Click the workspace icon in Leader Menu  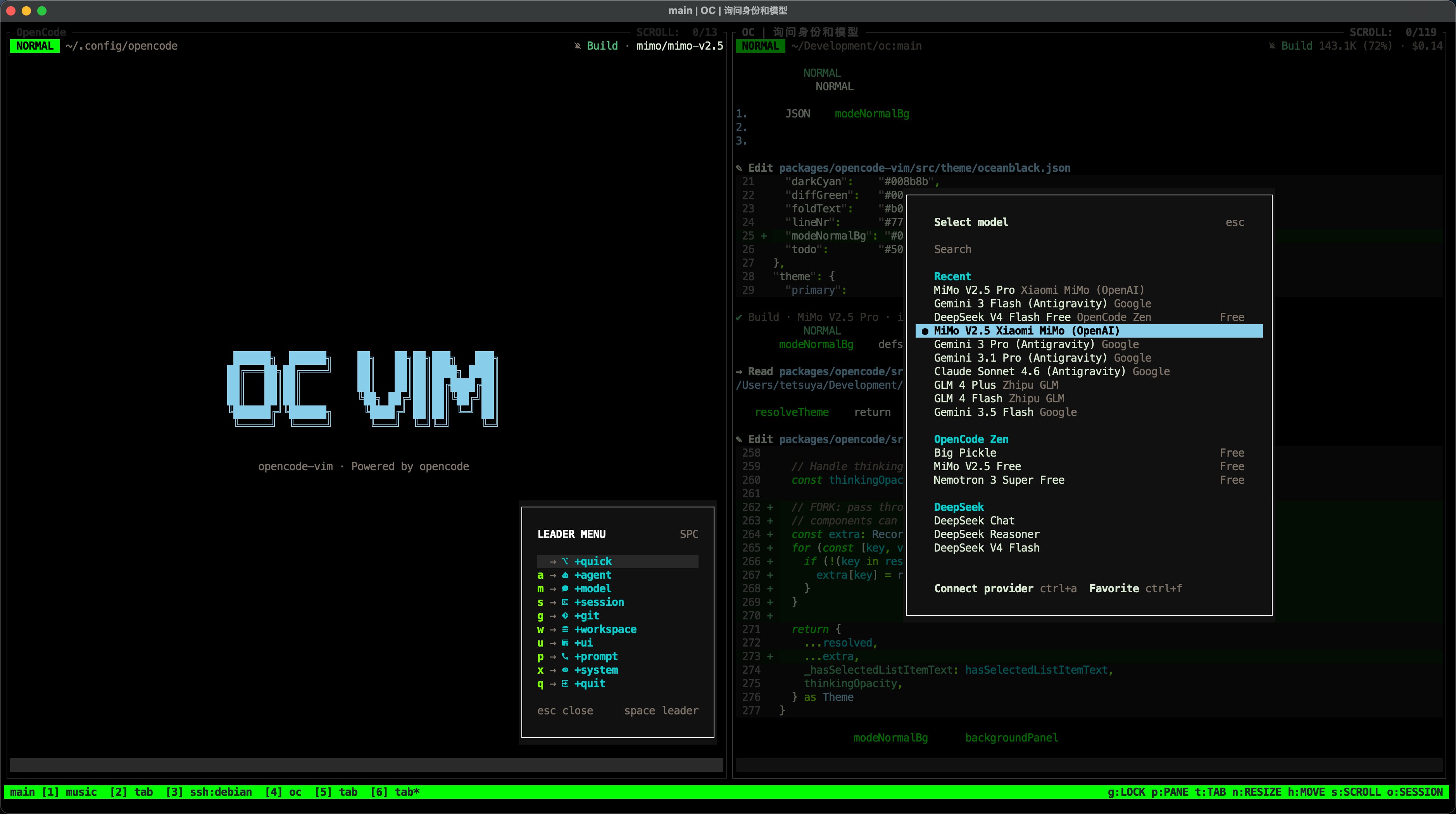pos(565,629)
